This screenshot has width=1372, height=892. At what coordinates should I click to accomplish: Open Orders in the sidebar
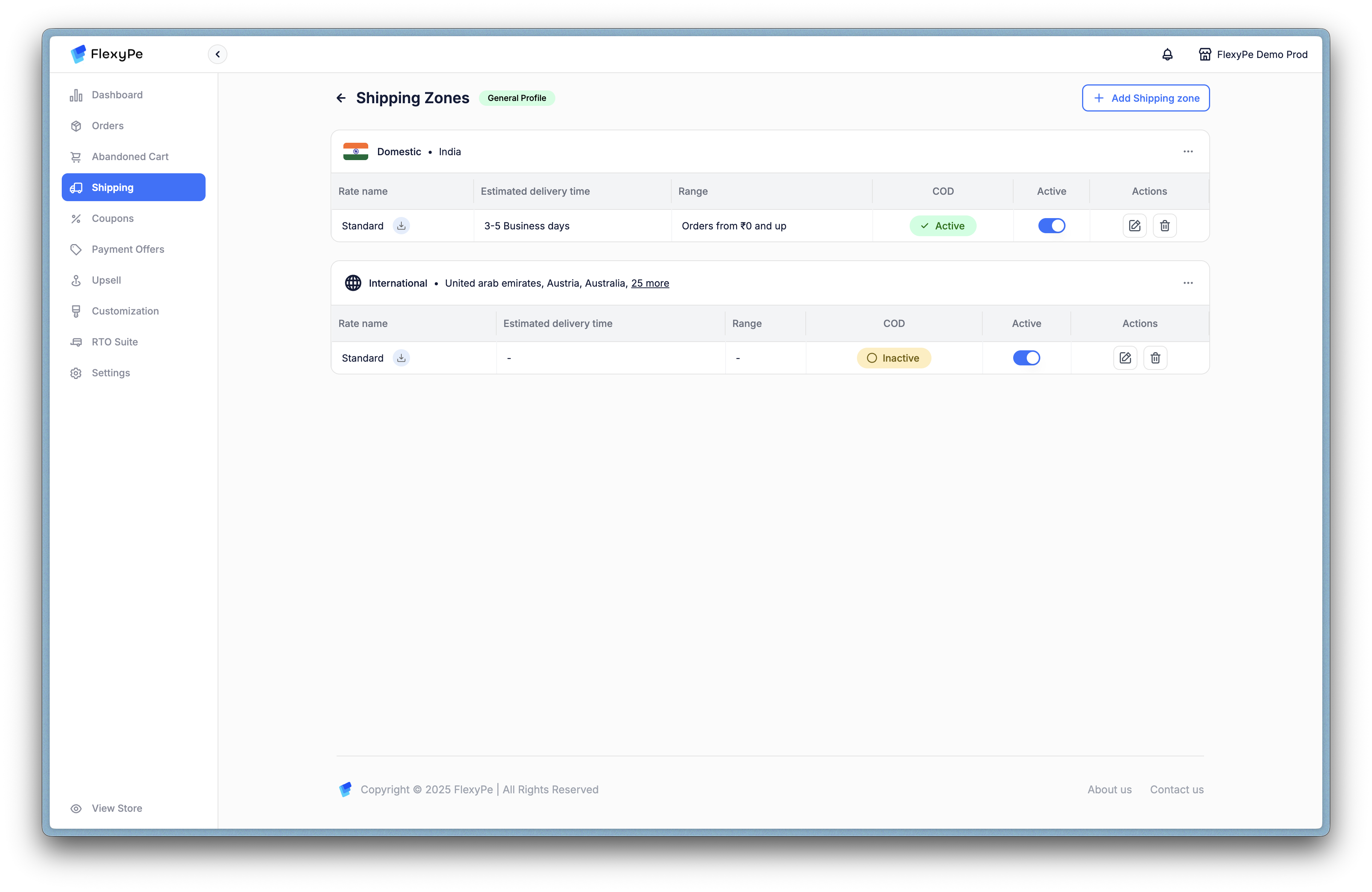coord(107,126)
